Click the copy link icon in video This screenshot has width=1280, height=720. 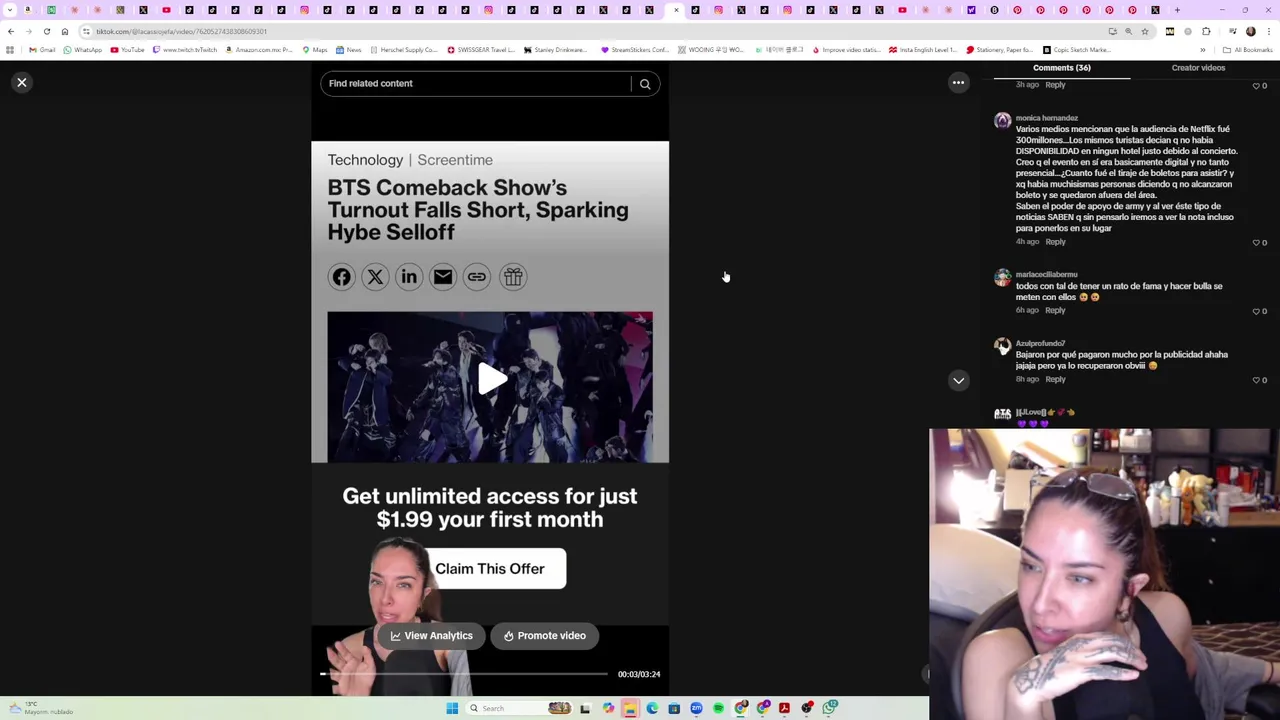[477, 277]
